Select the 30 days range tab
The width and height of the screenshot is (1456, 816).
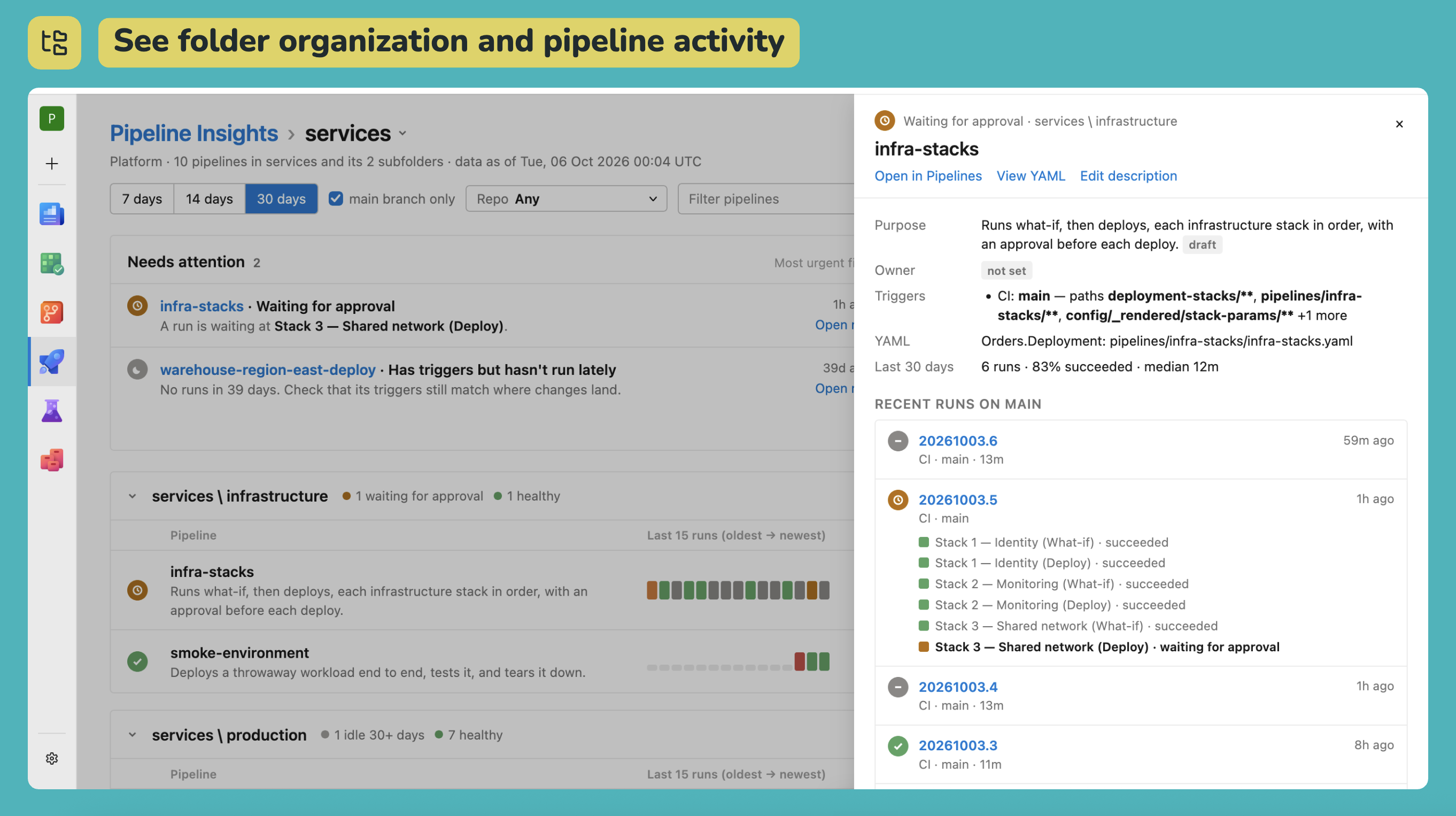[281, 198]
